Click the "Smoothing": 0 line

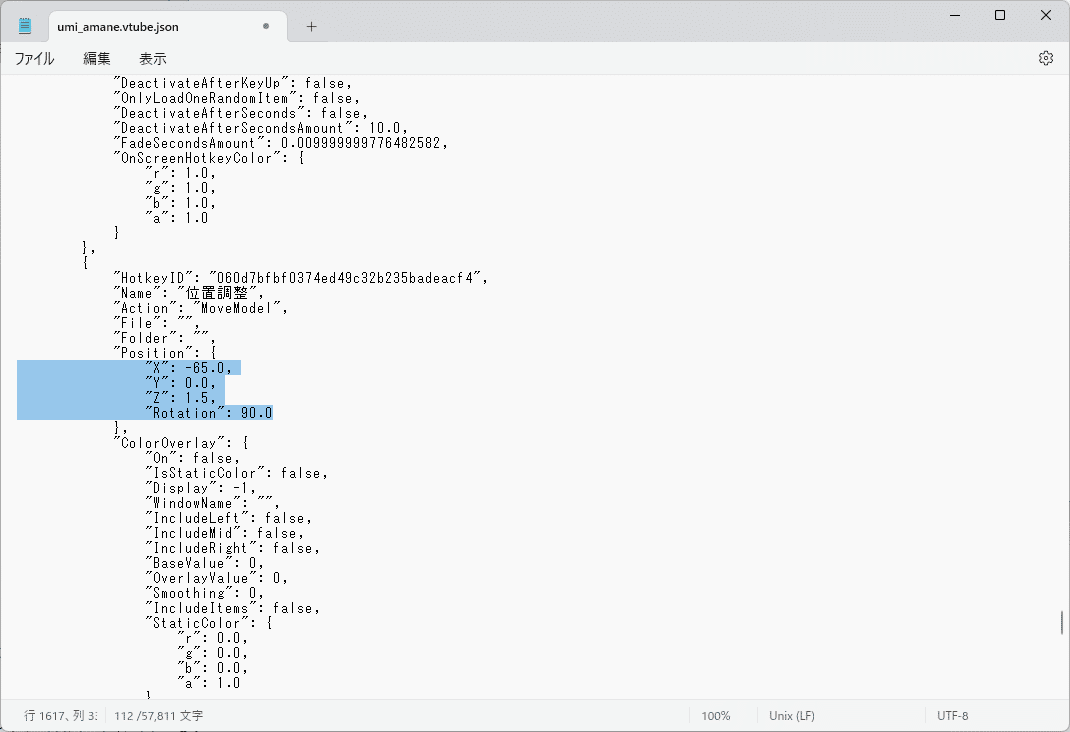click(204, 593)
